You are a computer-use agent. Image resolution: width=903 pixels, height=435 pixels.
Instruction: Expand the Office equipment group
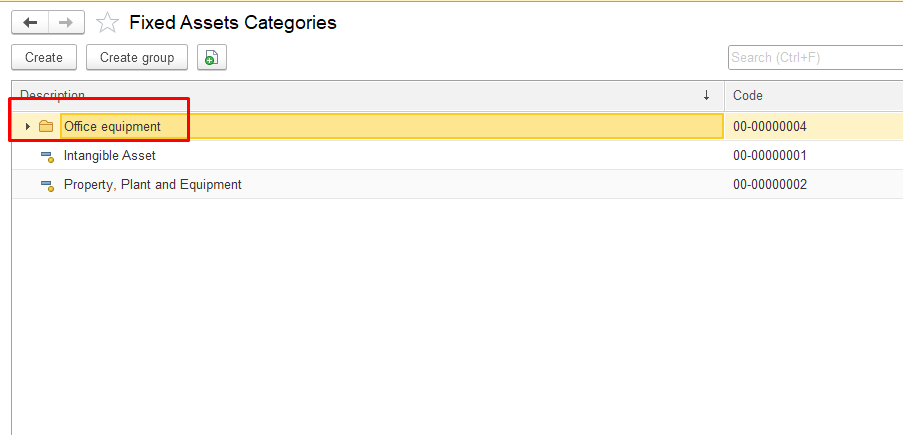27,127
